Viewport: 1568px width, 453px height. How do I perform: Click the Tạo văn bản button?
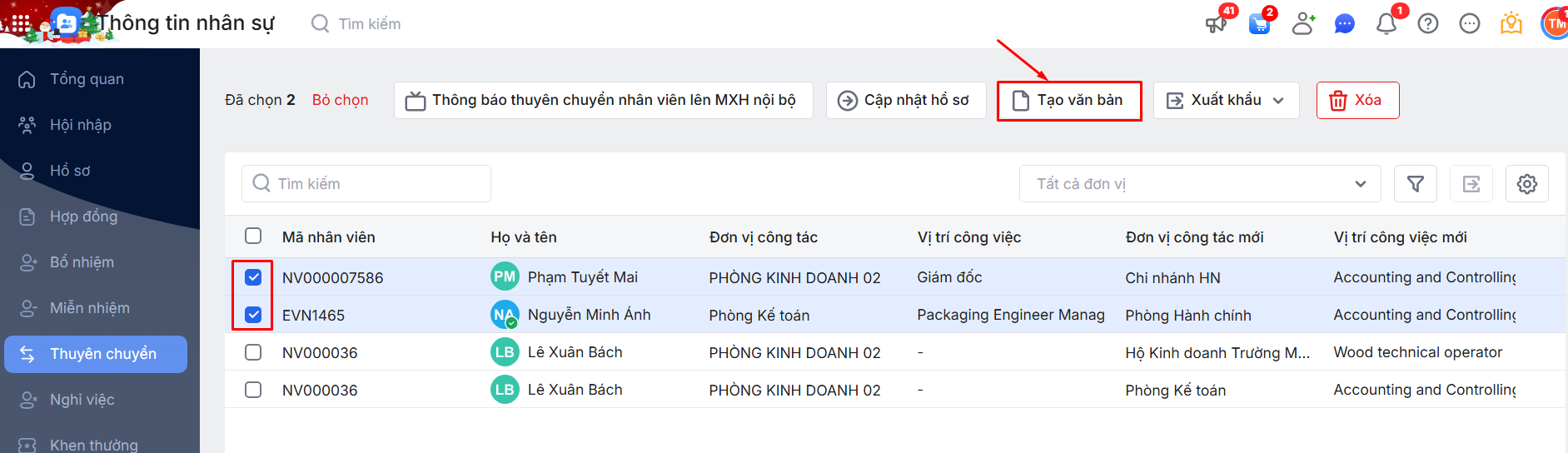[1069, 101]
